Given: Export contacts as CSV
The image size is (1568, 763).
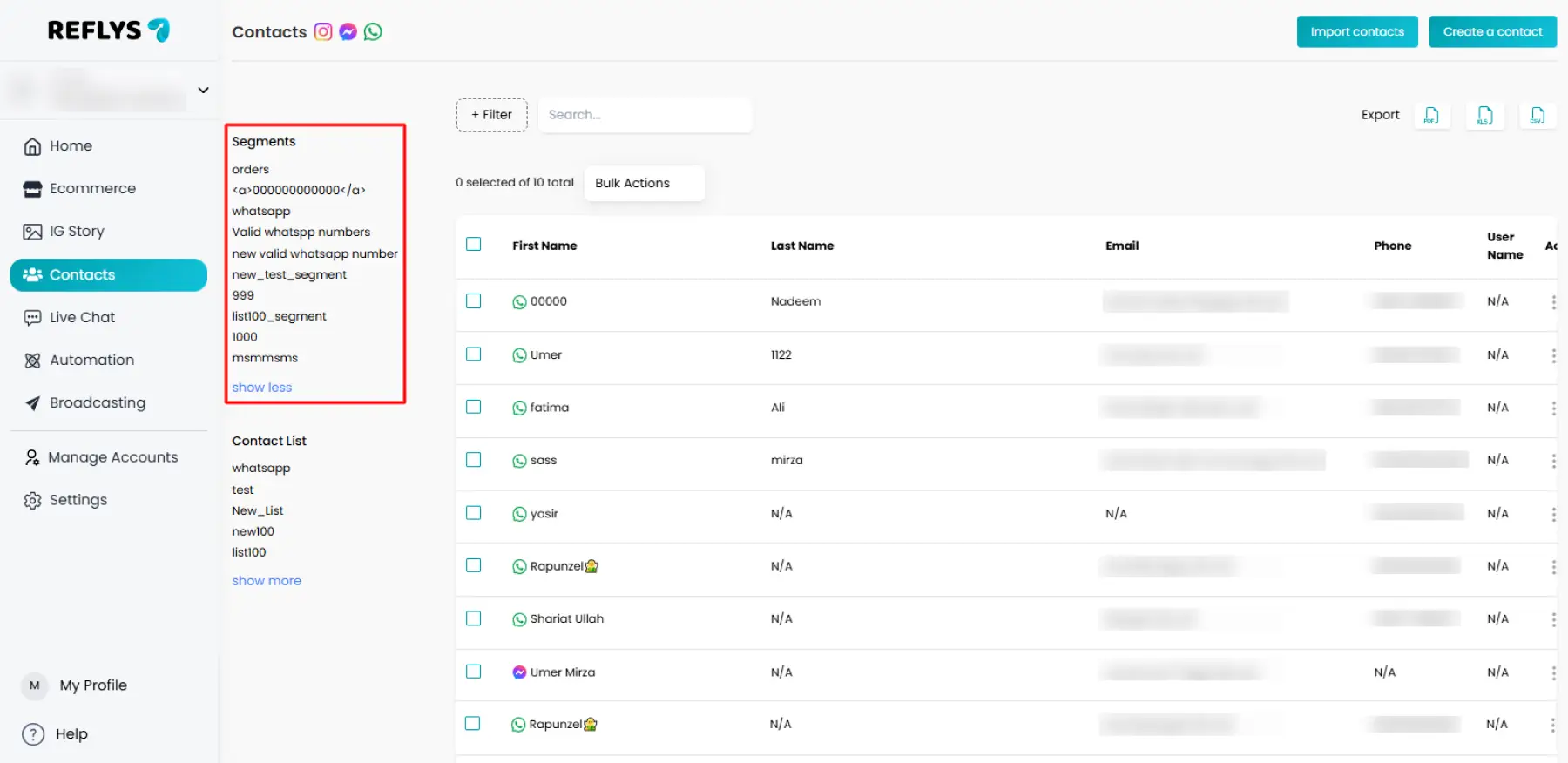Looking at the screenshot, I should [x=1538, y=115].
